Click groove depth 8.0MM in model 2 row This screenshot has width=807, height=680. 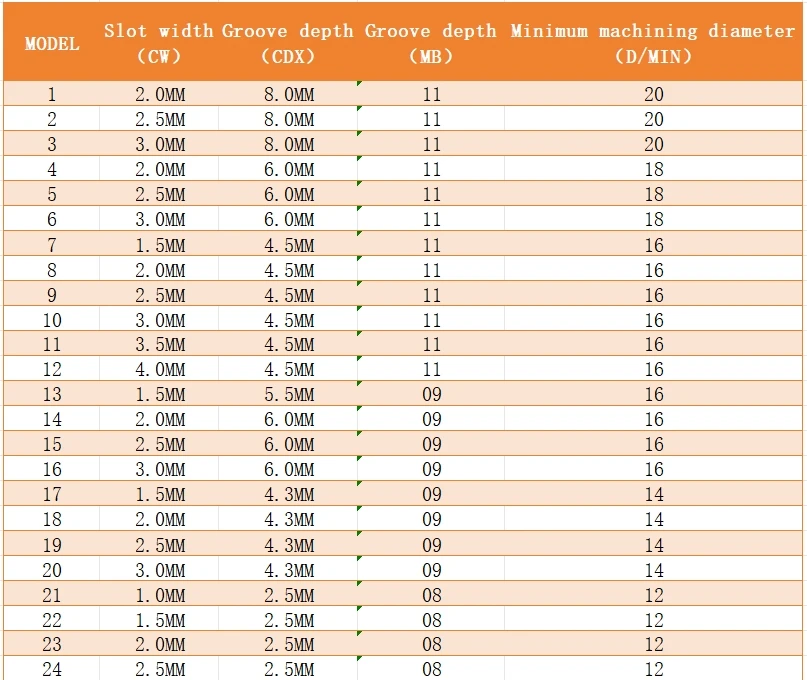point(289,119)
